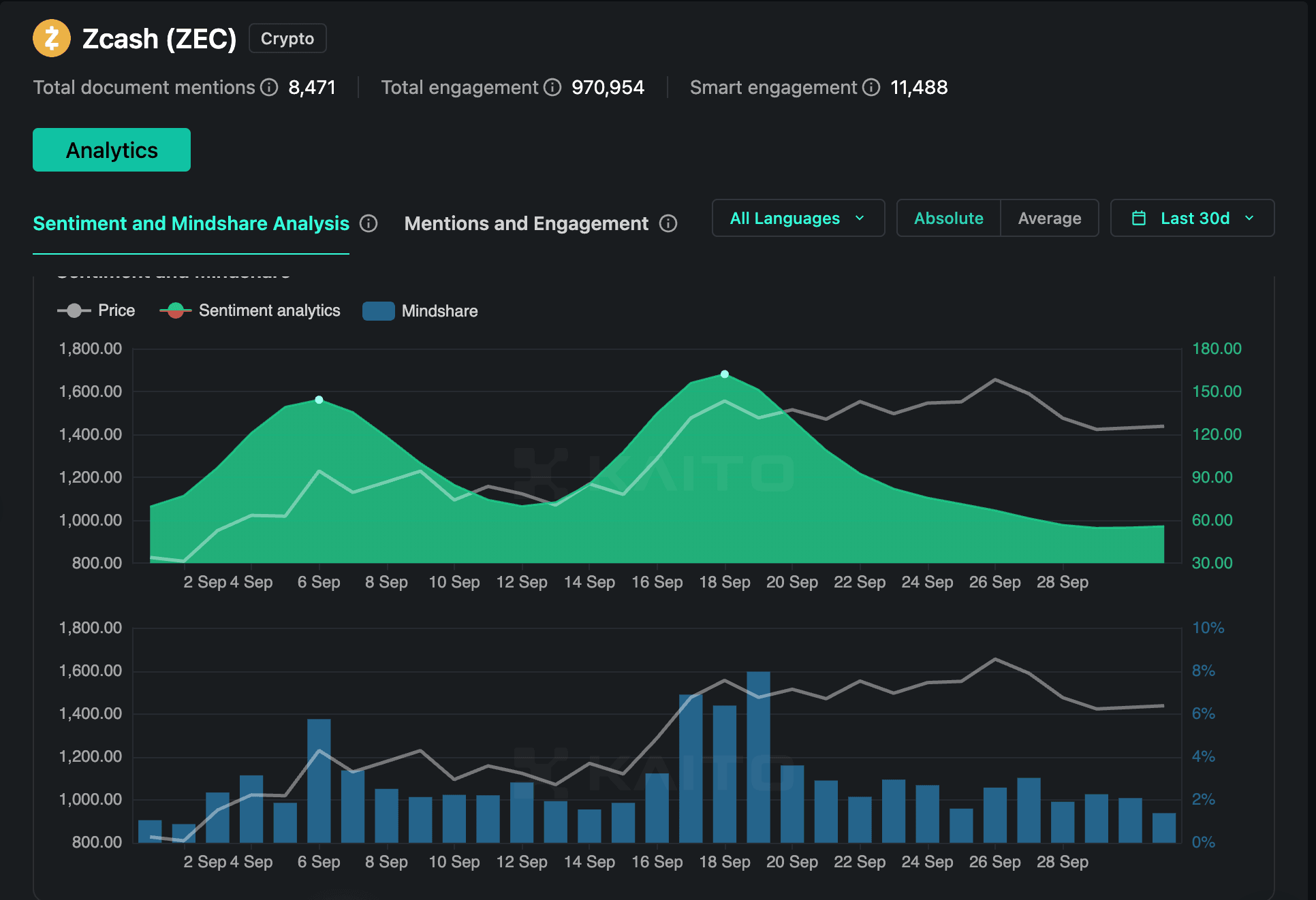Click sentiment peak marker at 18 Sep
Screen dimensions: 1316x900
(x=725, y=374)
